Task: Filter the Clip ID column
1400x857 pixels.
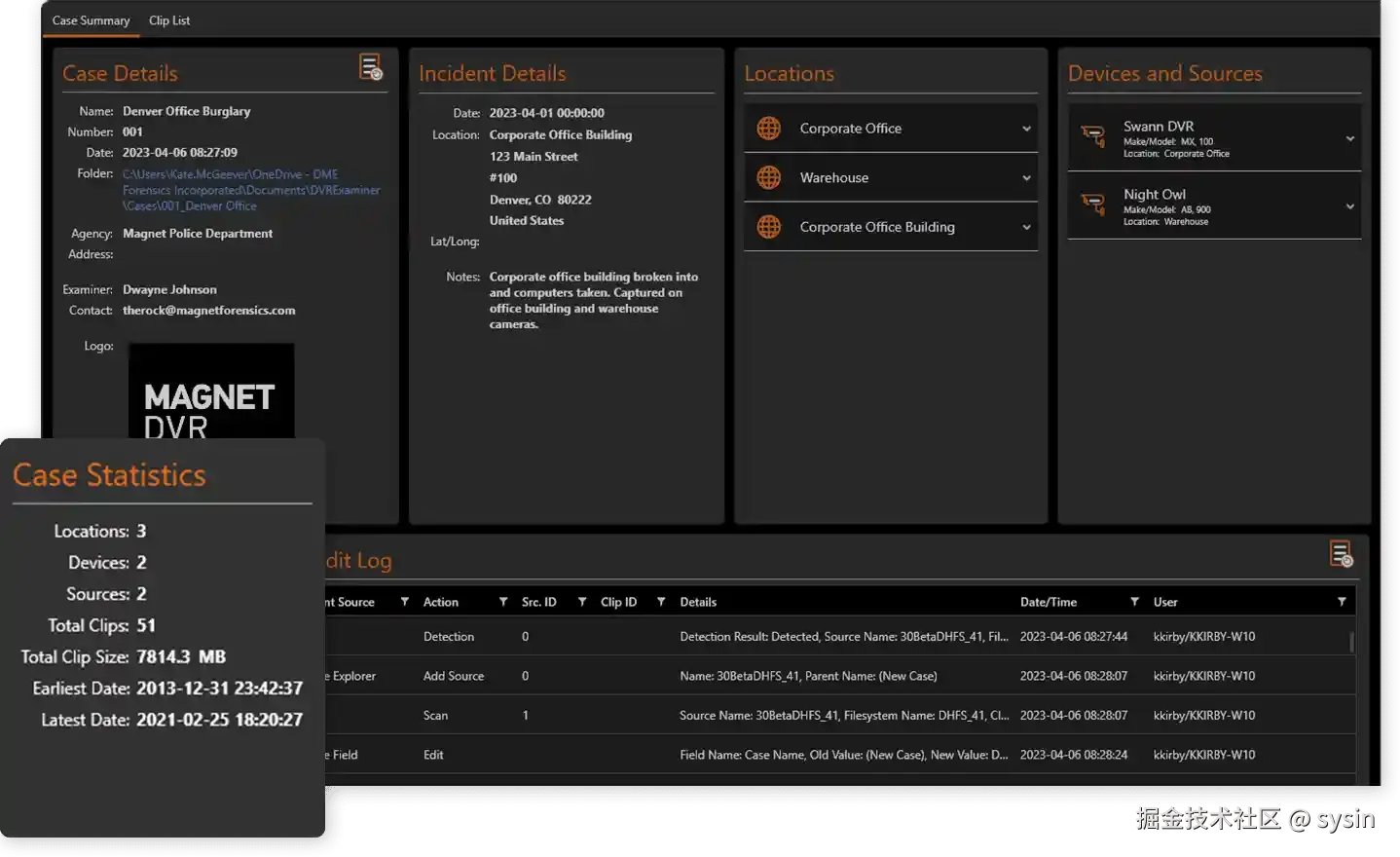Action: [x=661, y=602]
